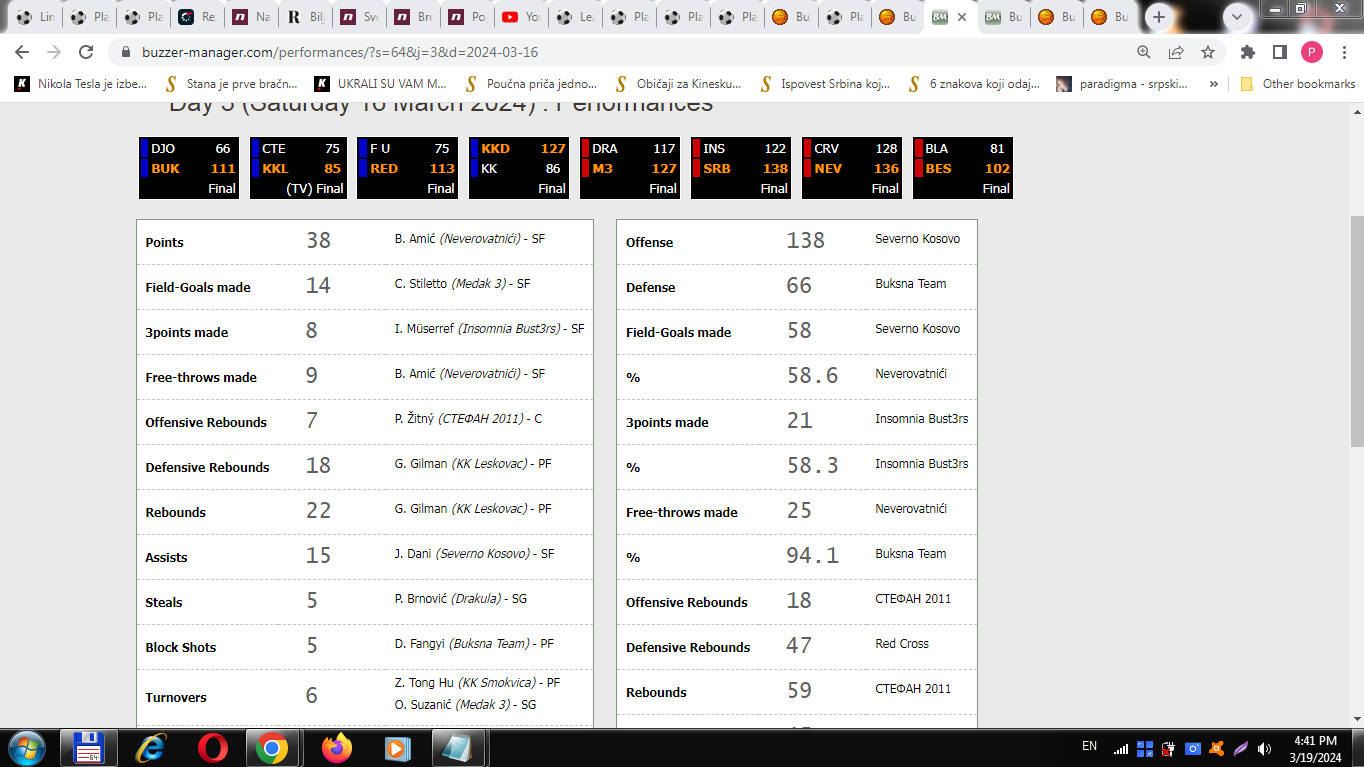Click the share page icon
Image resolution: width=1364 pixels, height=767 pixels.
click(x=1176, y=52)
